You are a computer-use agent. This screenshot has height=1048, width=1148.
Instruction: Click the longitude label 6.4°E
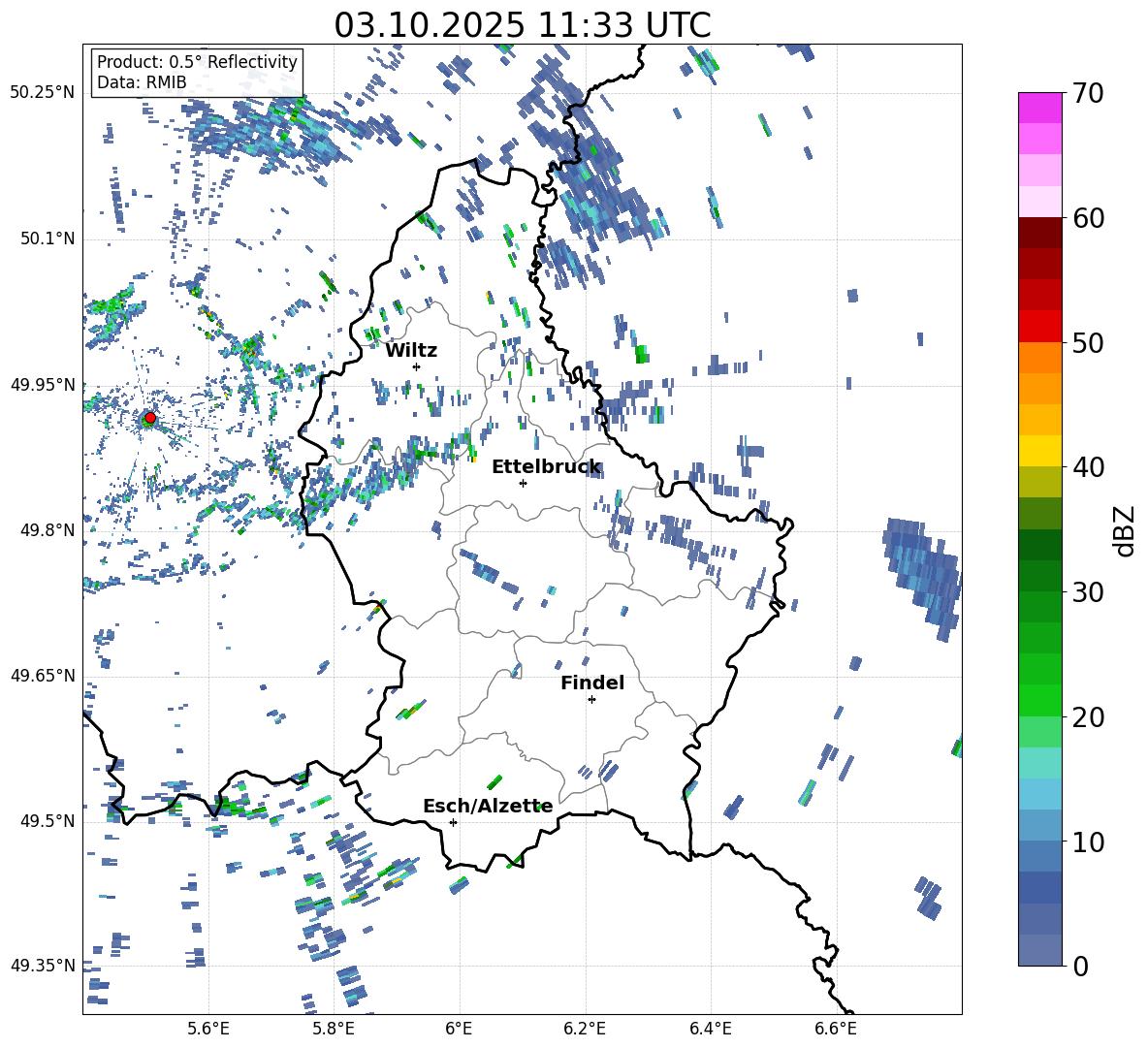[710, 1029]
